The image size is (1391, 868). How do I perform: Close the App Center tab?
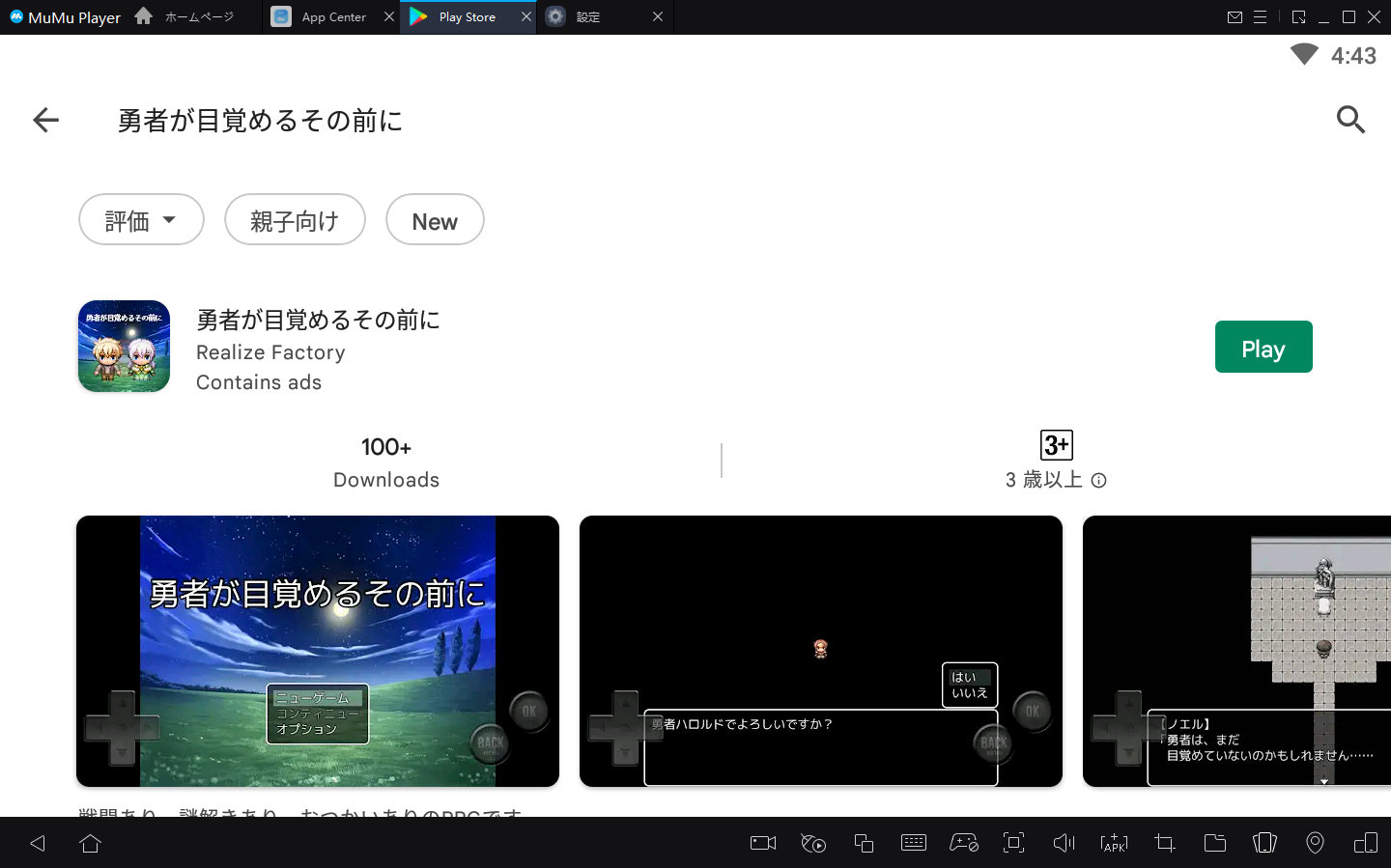389,16
